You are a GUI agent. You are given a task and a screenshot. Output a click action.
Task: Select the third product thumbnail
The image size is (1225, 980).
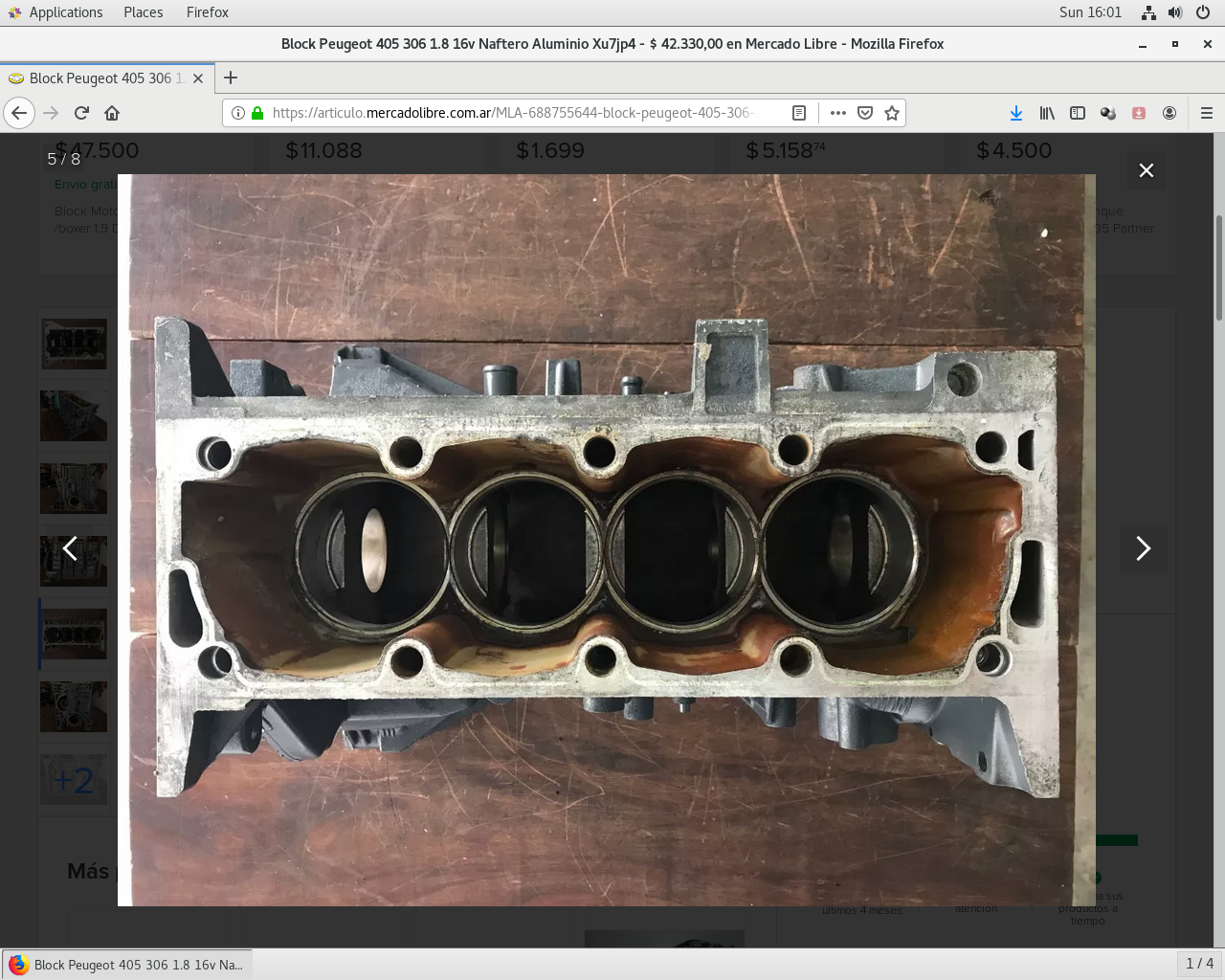(x=74, y=488)
